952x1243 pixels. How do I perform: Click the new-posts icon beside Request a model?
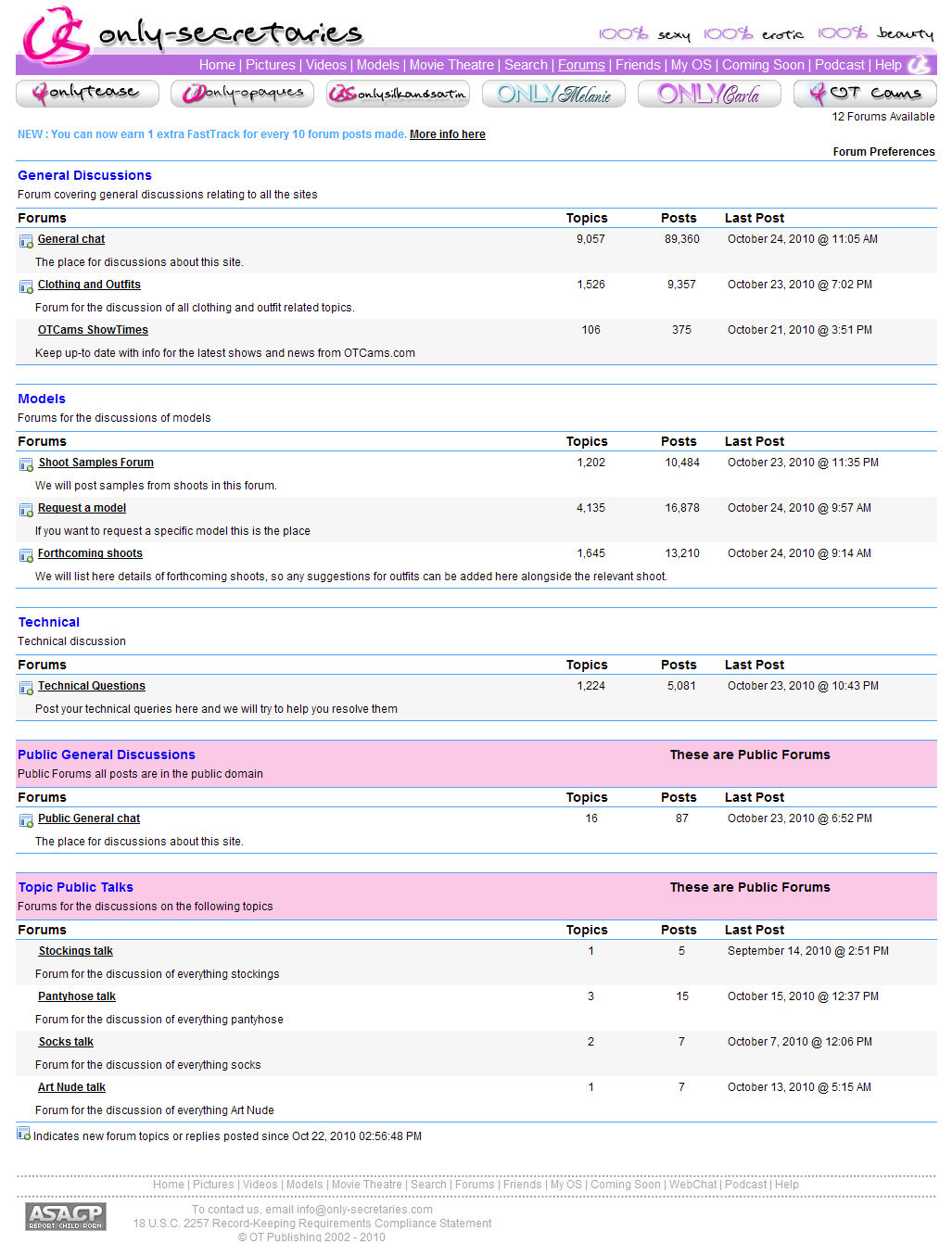click(x=26, y=510)
